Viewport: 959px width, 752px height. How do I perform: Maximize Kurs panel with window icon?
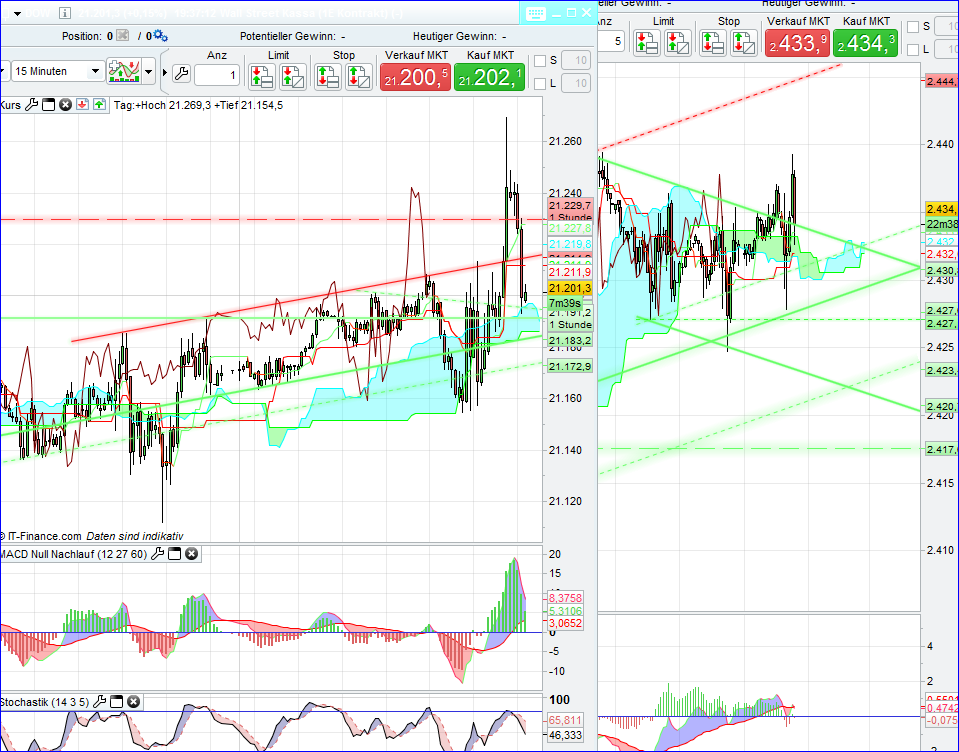click(48, 105)
